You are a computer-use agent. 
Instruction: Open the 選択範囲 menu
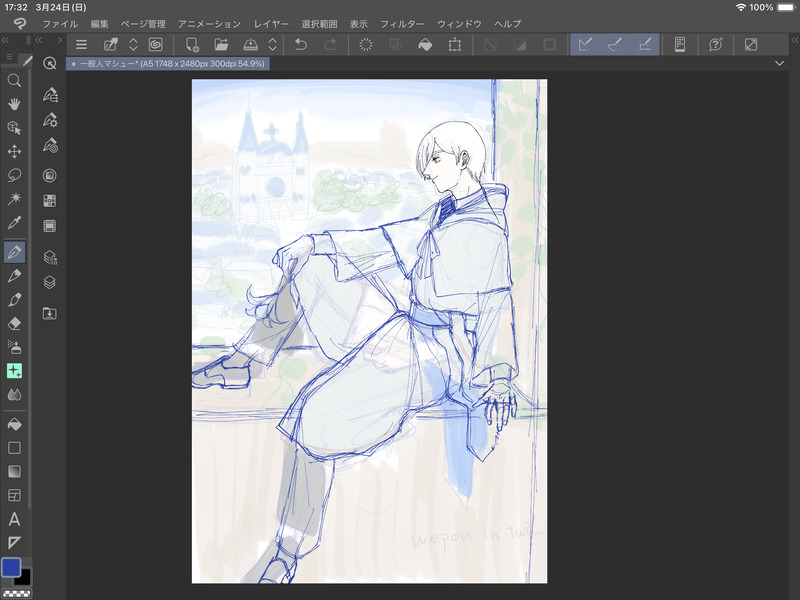319,24
